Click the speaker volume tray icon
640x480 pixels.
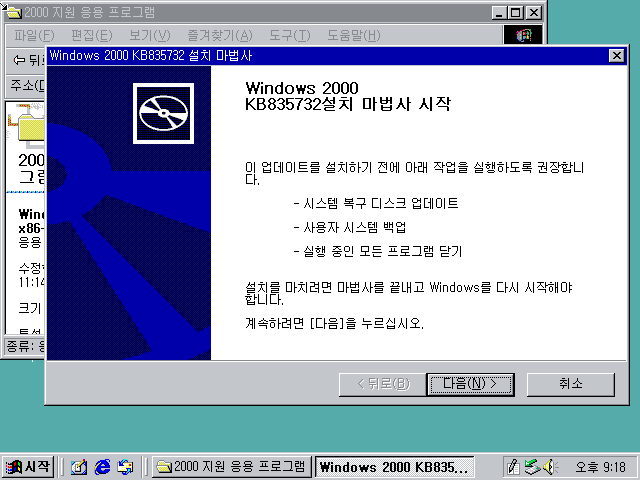click(550, 467)
